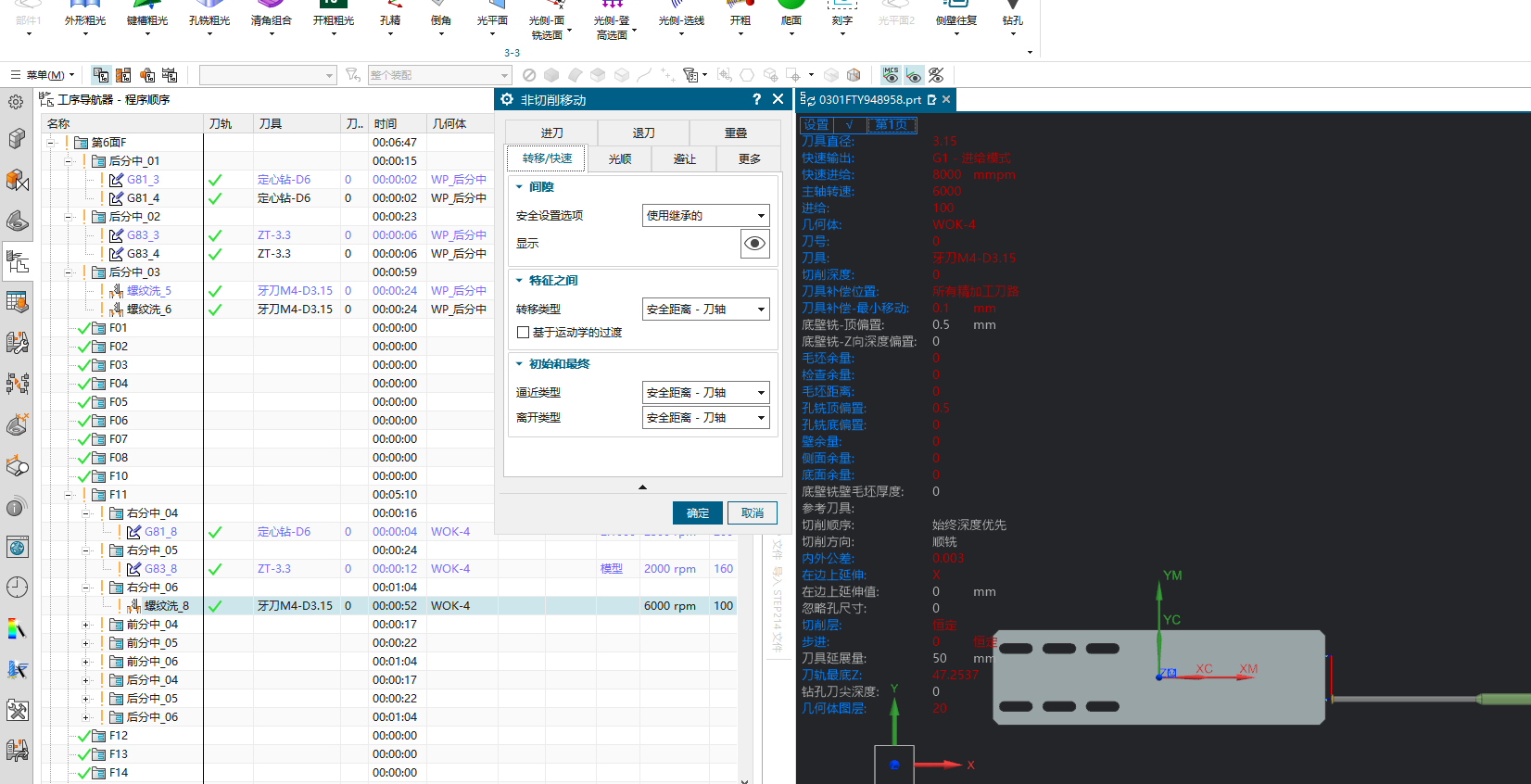Click the MCS display eye icon
Screen dimensions: 1531x784
tap(891, 75)
